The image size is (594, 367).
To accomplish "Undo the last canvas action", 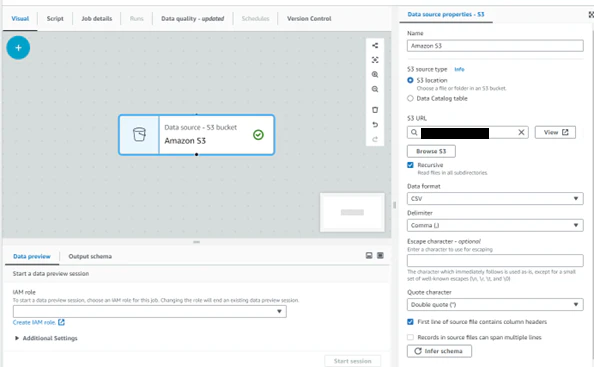I will [x=375, y=125].
